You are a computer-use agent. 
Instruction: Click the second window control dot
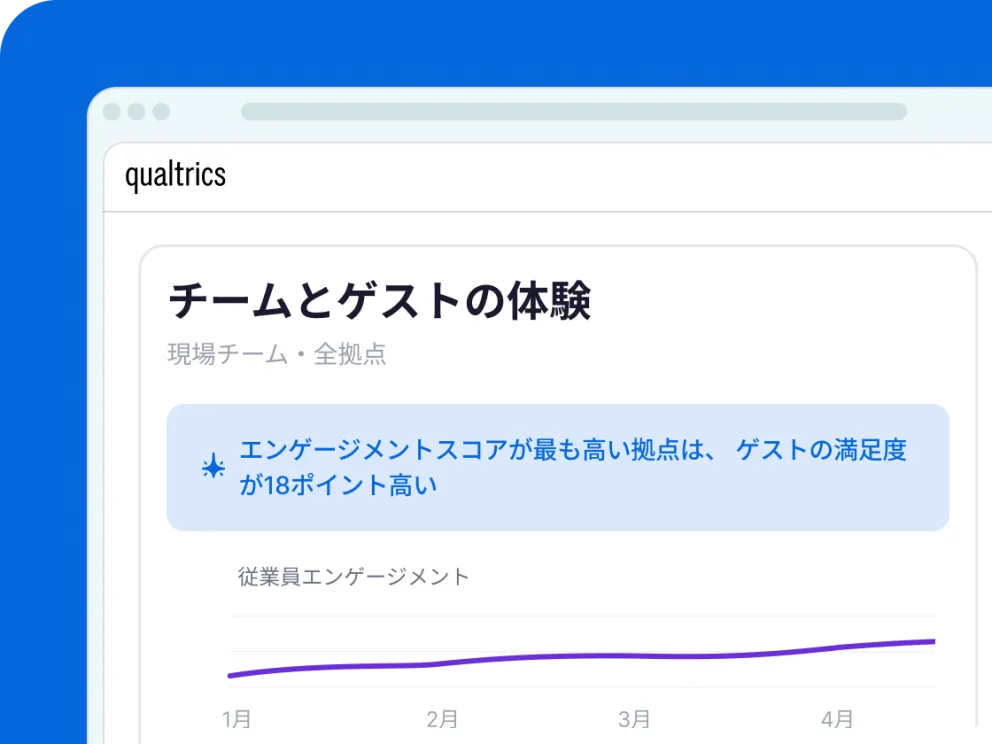tap(137, 111)
